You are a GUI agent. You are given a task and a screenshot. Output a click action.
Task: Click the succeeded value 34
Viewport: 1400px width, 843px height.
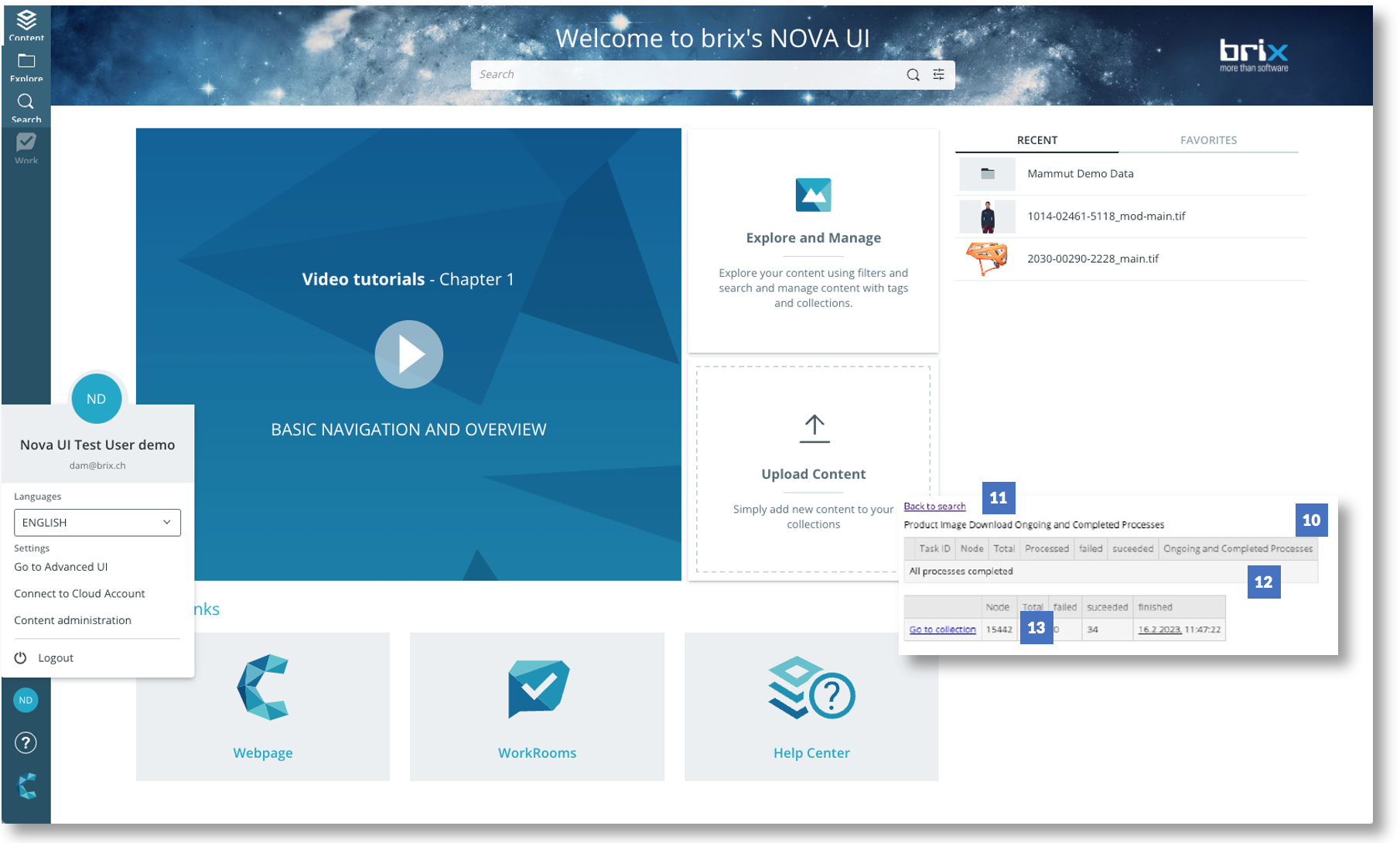coord(1092,630)
